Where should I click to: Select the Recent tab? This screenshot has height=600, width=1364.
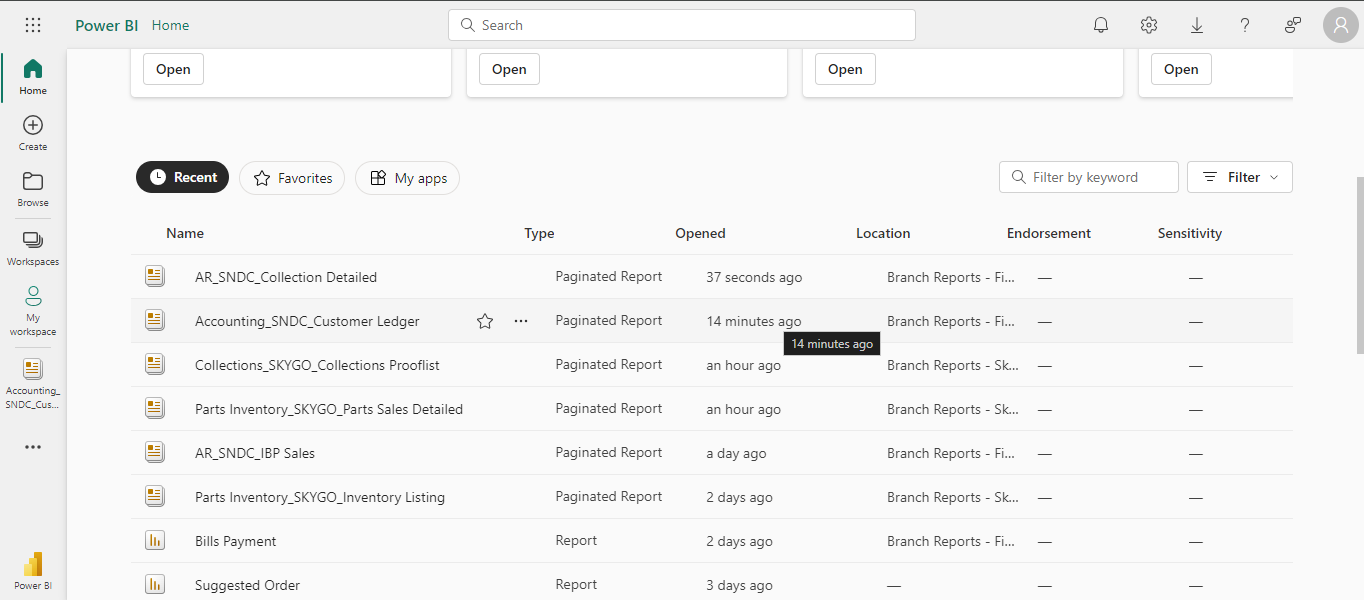click(183, 177)
